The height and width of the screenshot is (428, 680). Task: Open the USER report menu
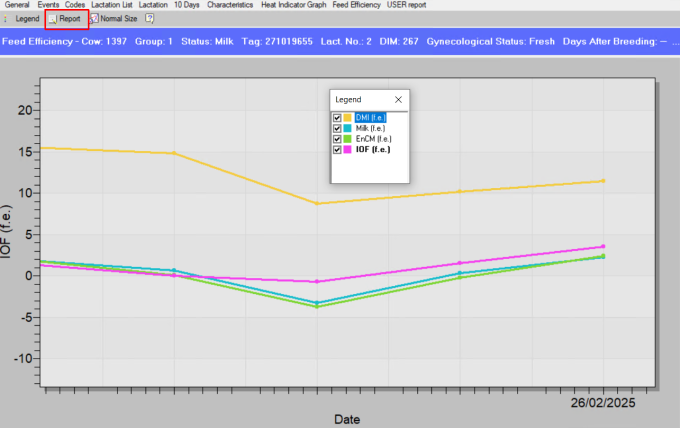click(x=406, y=5)
